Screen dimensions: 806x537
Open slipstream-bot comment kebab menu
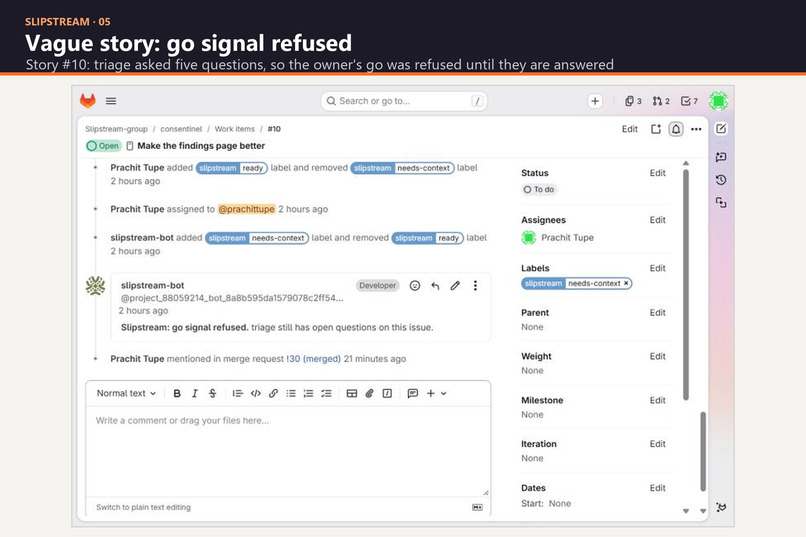(x=475, y=286)
